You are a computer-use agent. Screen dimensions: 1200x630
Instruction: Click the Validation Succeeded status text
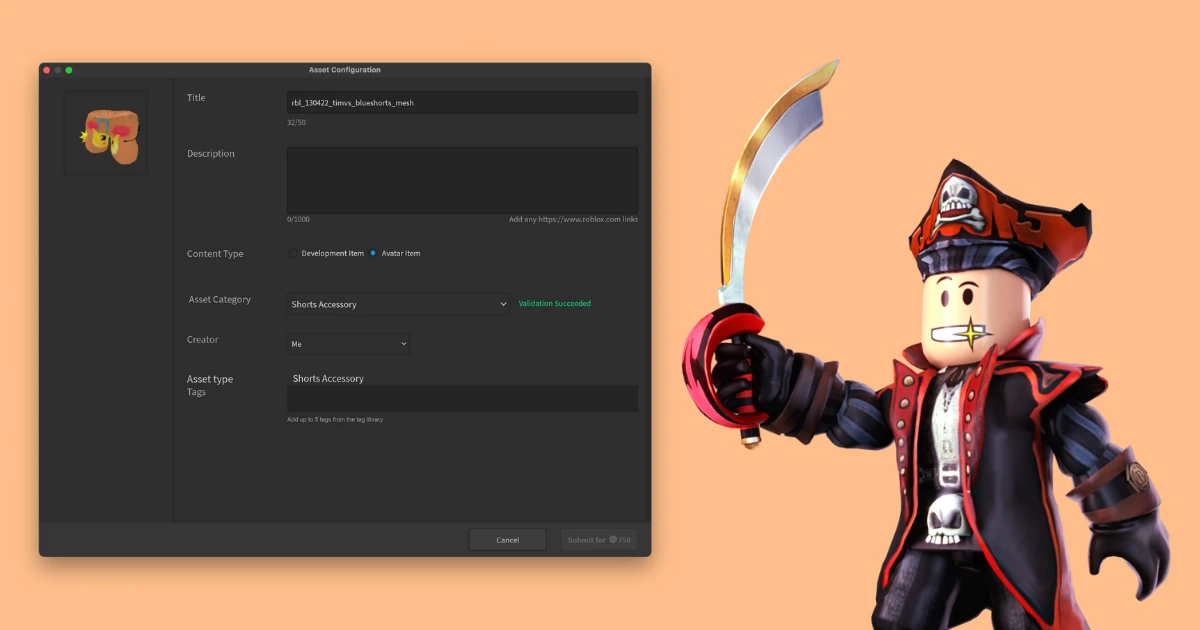coord(555,304)
